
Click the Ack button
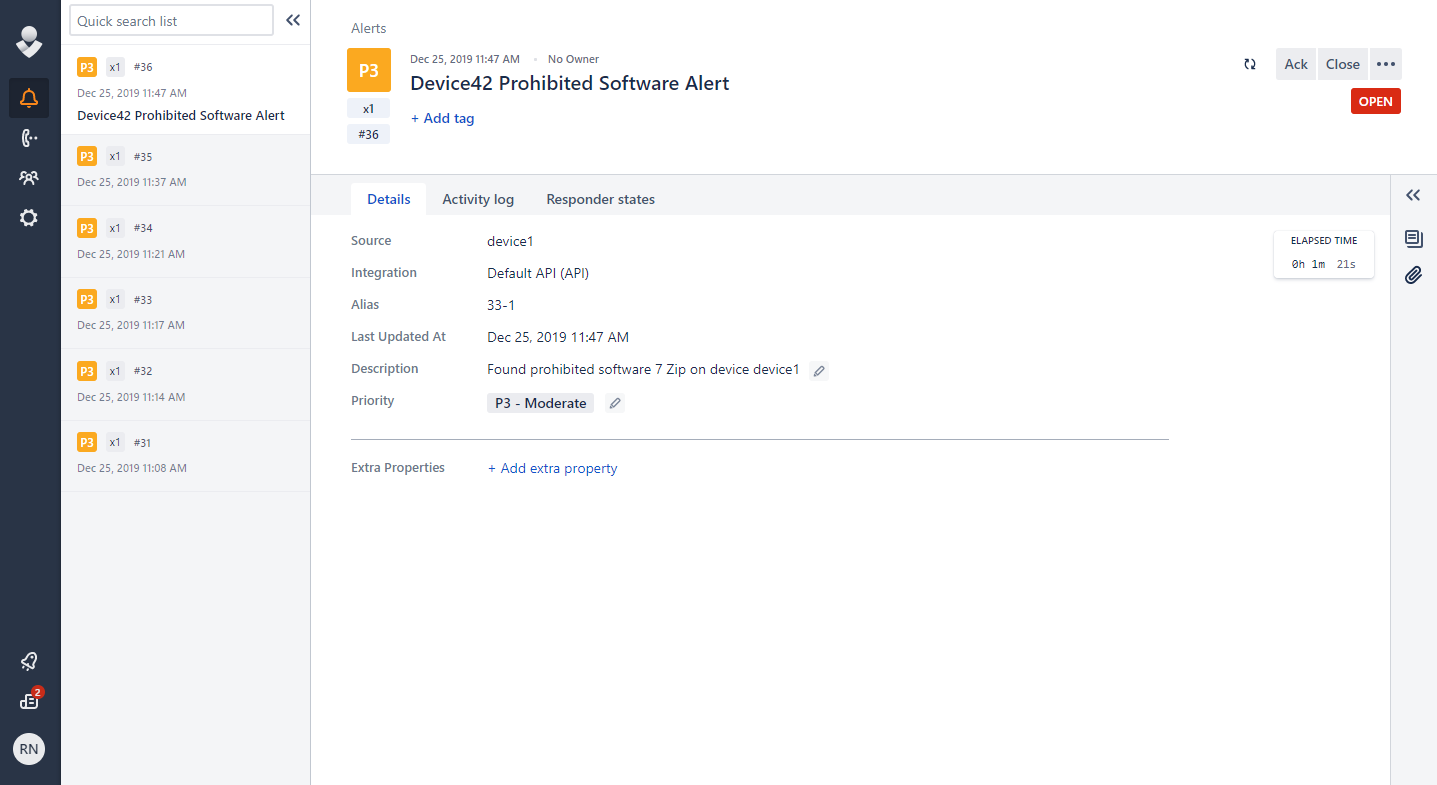click(1296, 64)
